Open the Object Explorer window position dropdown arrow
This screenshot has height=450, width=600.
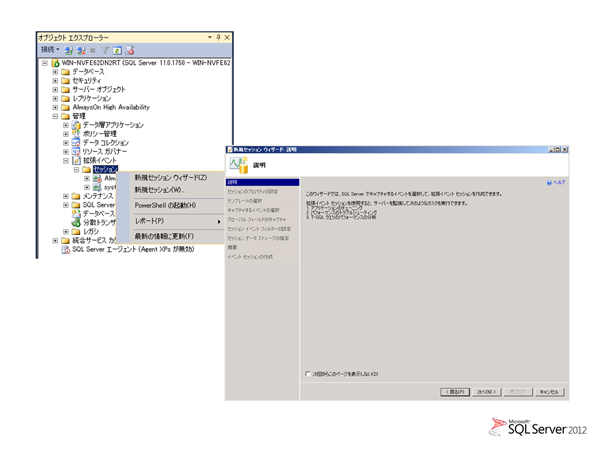pyautogui.click(x=210, y=38)
